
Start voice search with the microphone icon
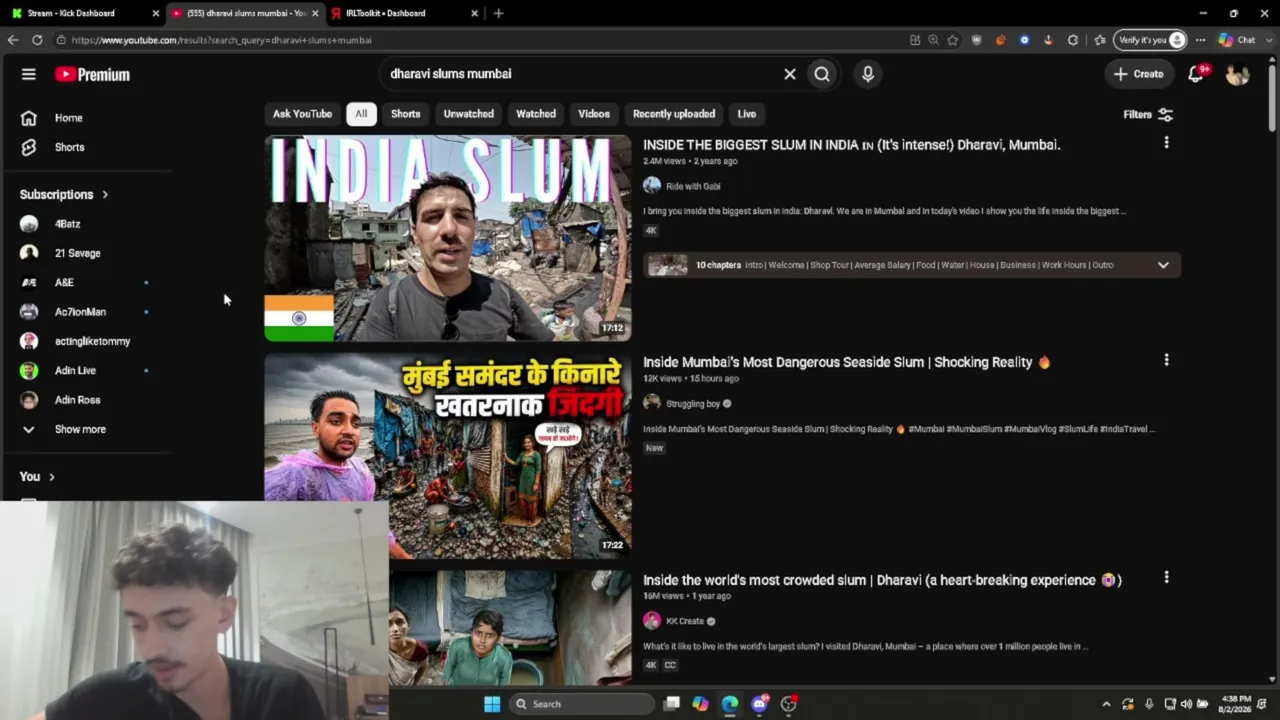[x=868, y=74]
